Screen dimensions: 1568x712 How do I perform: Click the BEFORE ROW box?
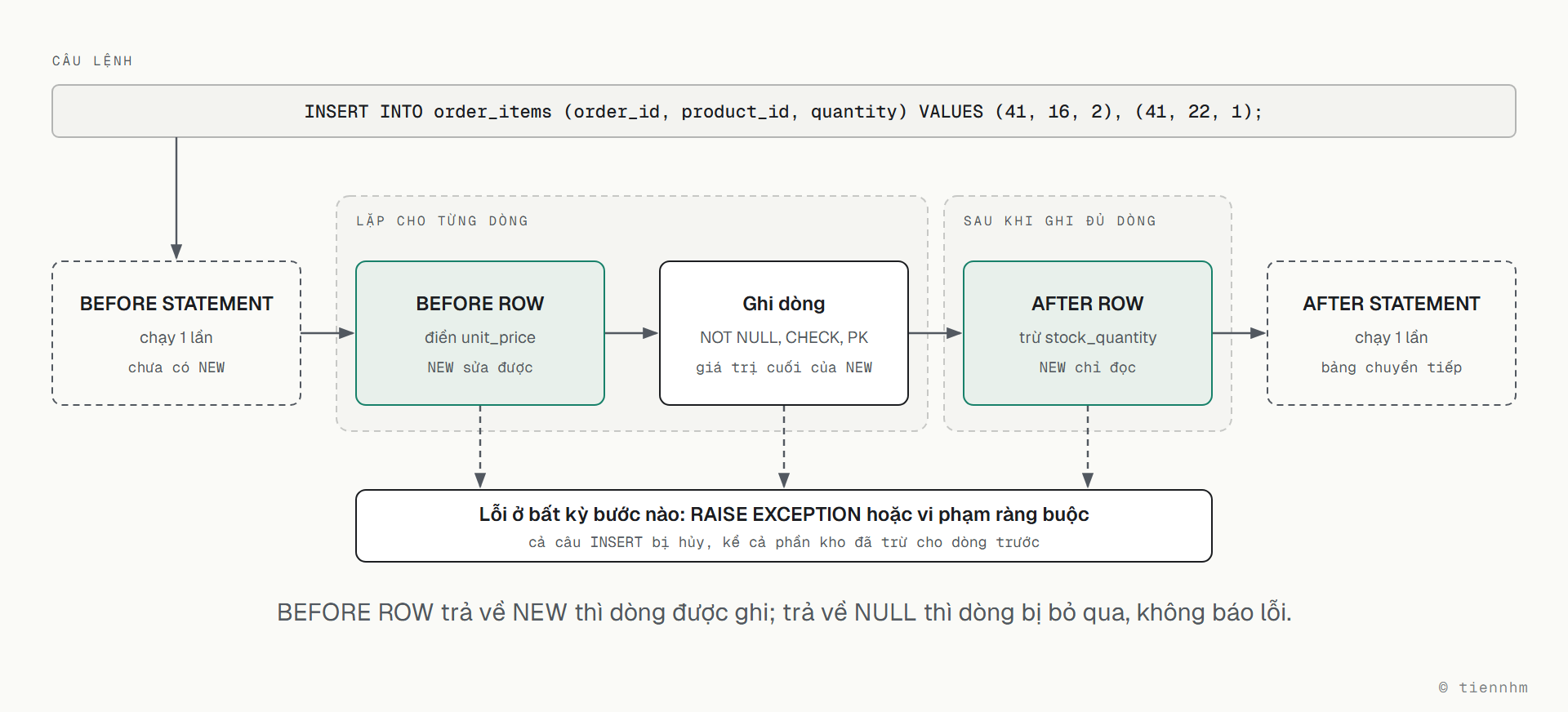click(480, 333)
